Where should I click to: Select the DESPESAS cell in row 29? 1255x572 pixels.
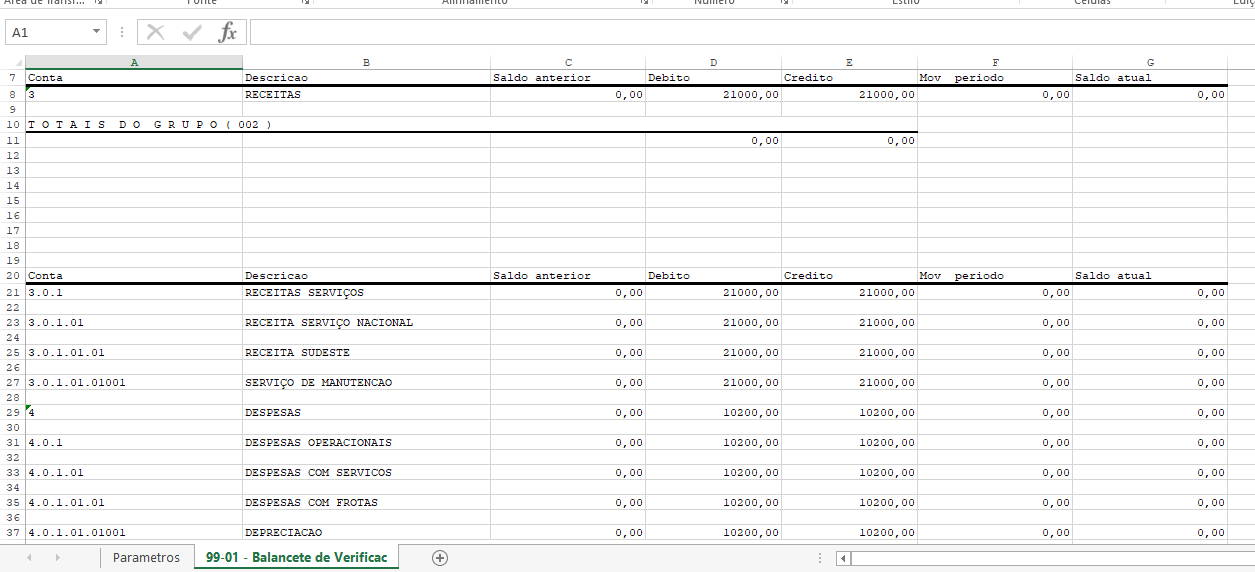(366, 412)
